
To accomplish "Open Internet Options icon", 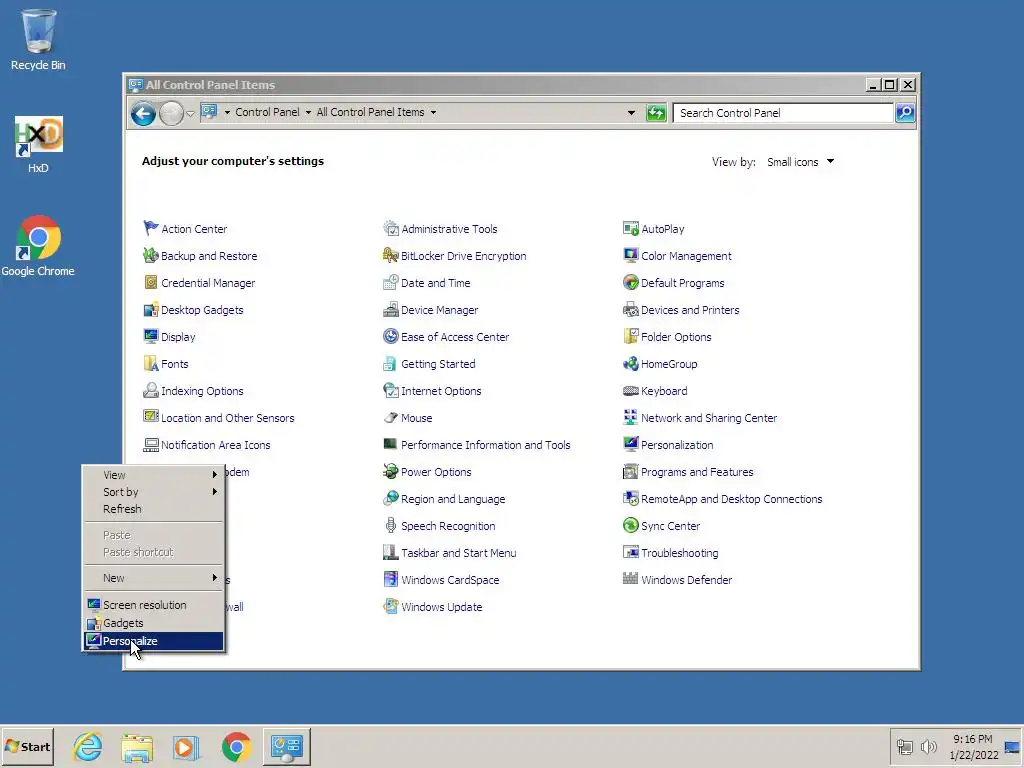I will tap(391, 391).
